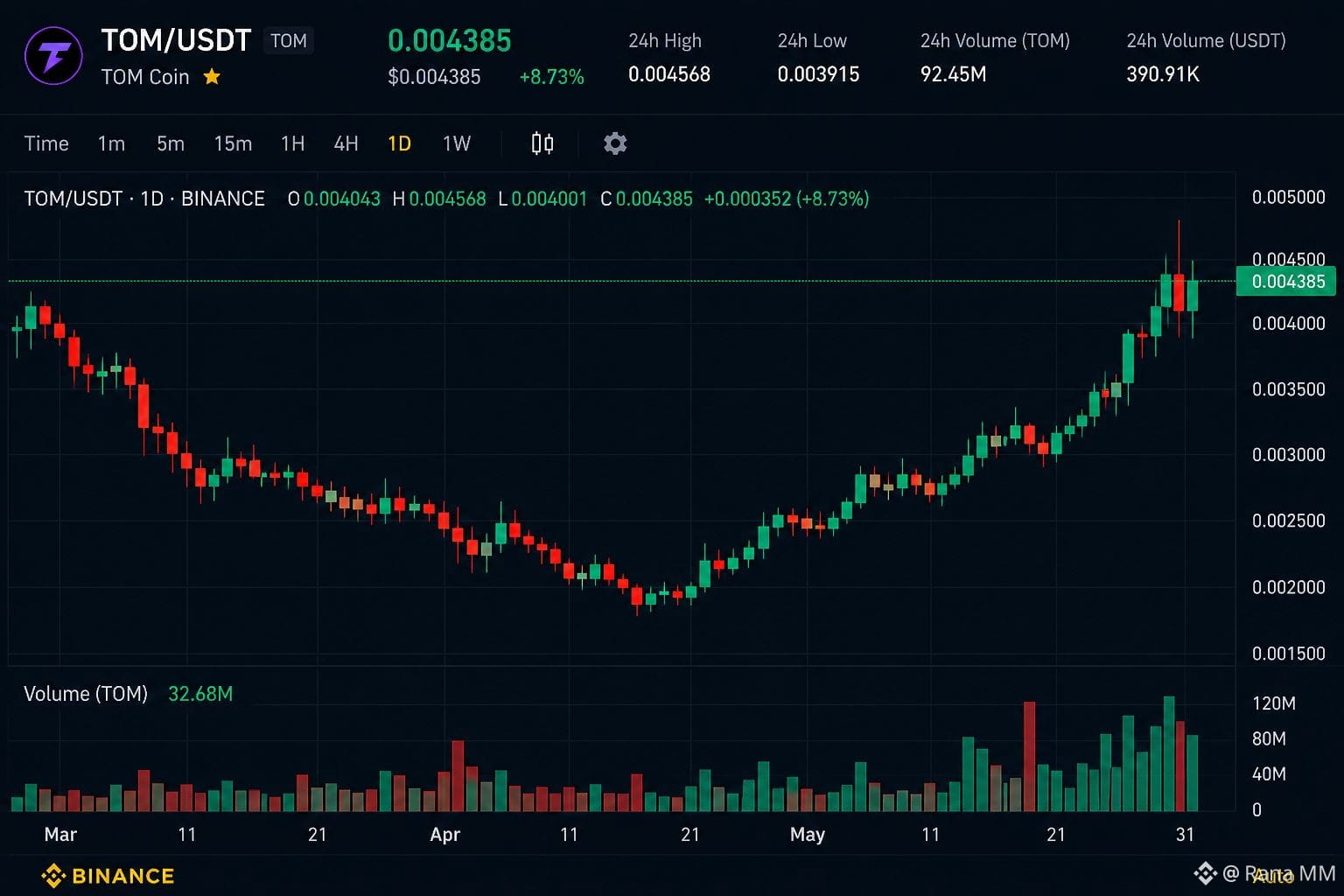Click the close value C 0.004385 in legend
Viewport: 1344px width, 896px height.
pos(647,199)
